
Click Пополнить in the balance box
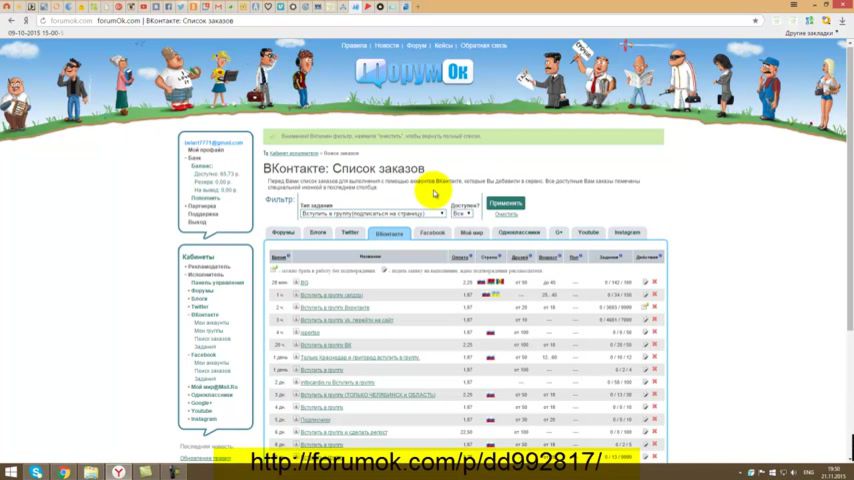[205, 198]
